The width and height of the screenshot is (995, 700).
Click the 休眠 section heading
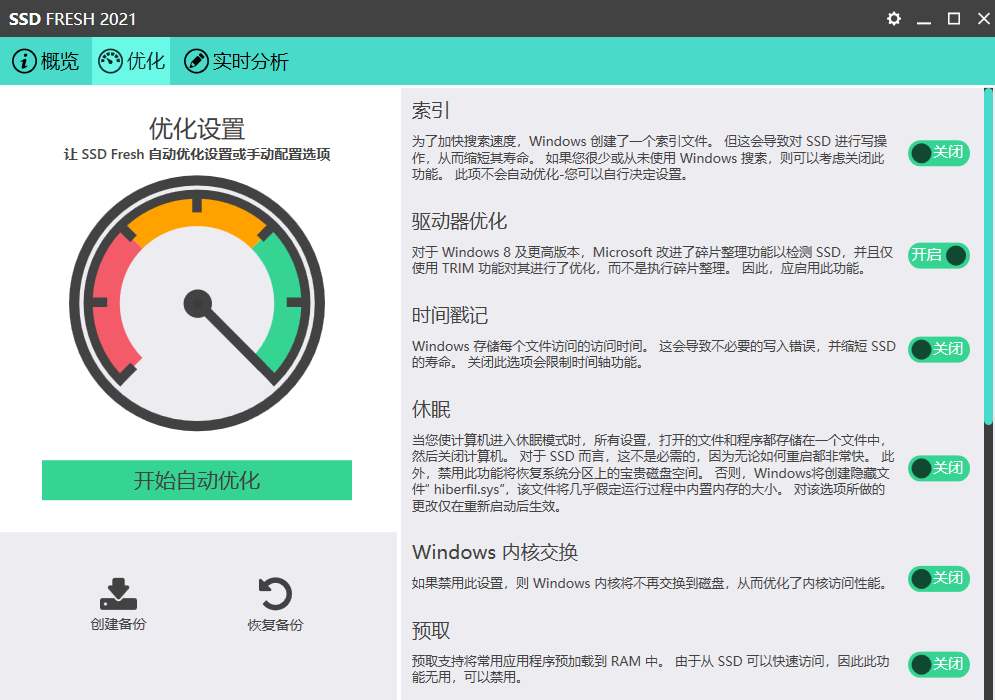pyautogui.click(x=431, y=409)
